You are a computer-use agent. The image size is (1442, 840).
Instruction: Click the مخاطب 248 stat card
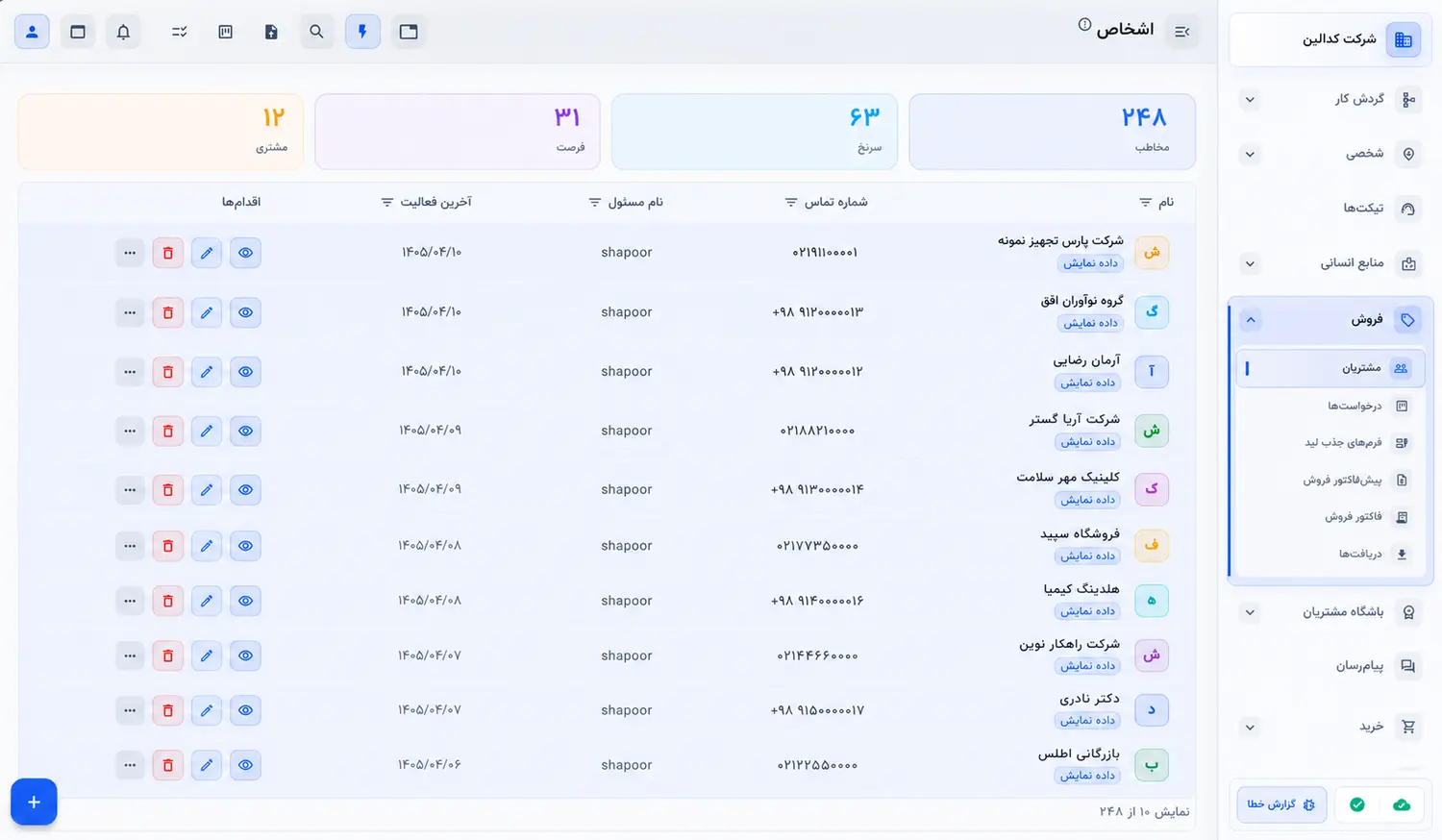click(x=1052, y=132)
